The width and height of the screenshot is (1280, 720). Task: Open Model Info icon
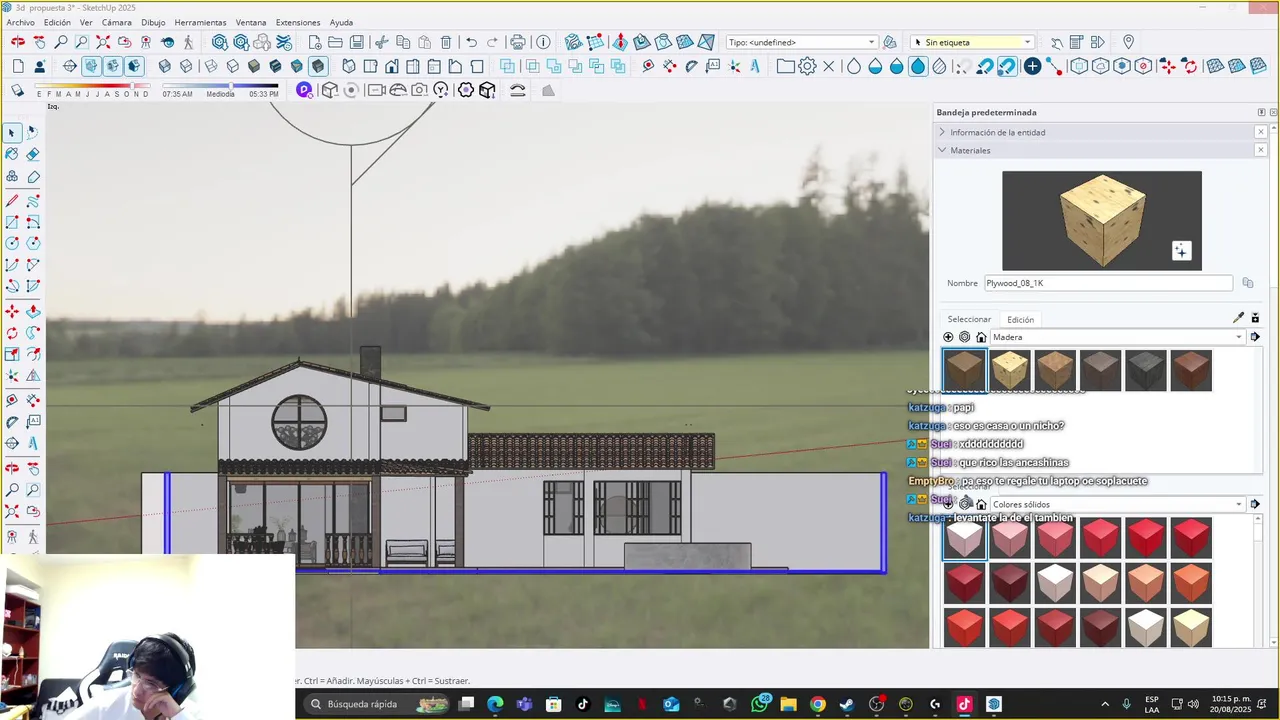(543, 42)
